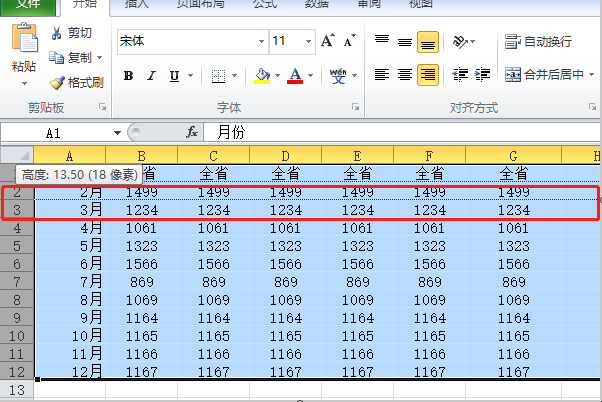Select row 13 header
602x402 pixels.
(x=17, y=390)
